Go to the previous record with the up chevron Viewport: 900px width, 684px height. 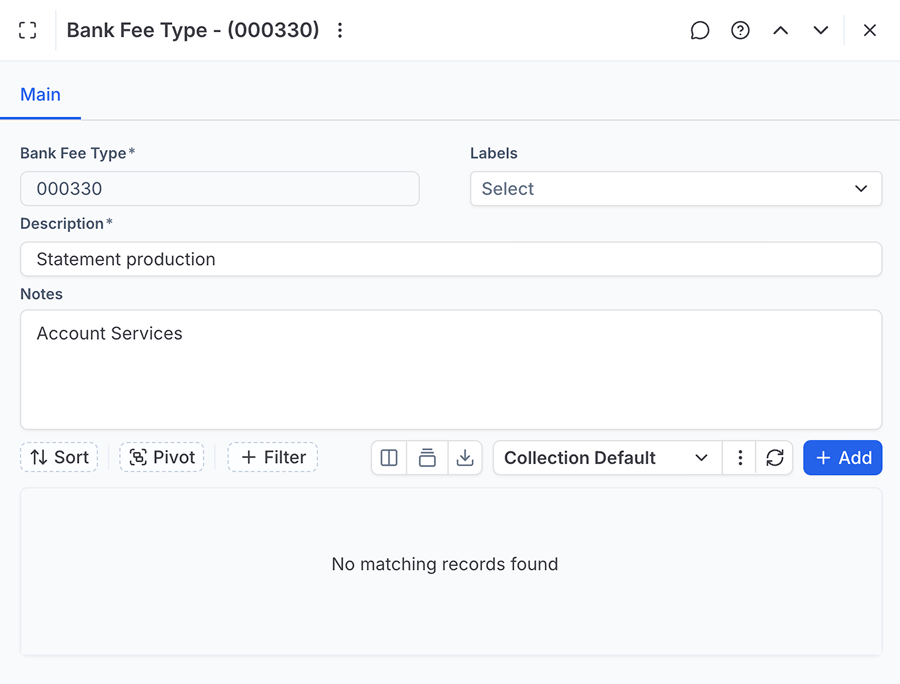(x=781, y=30)
